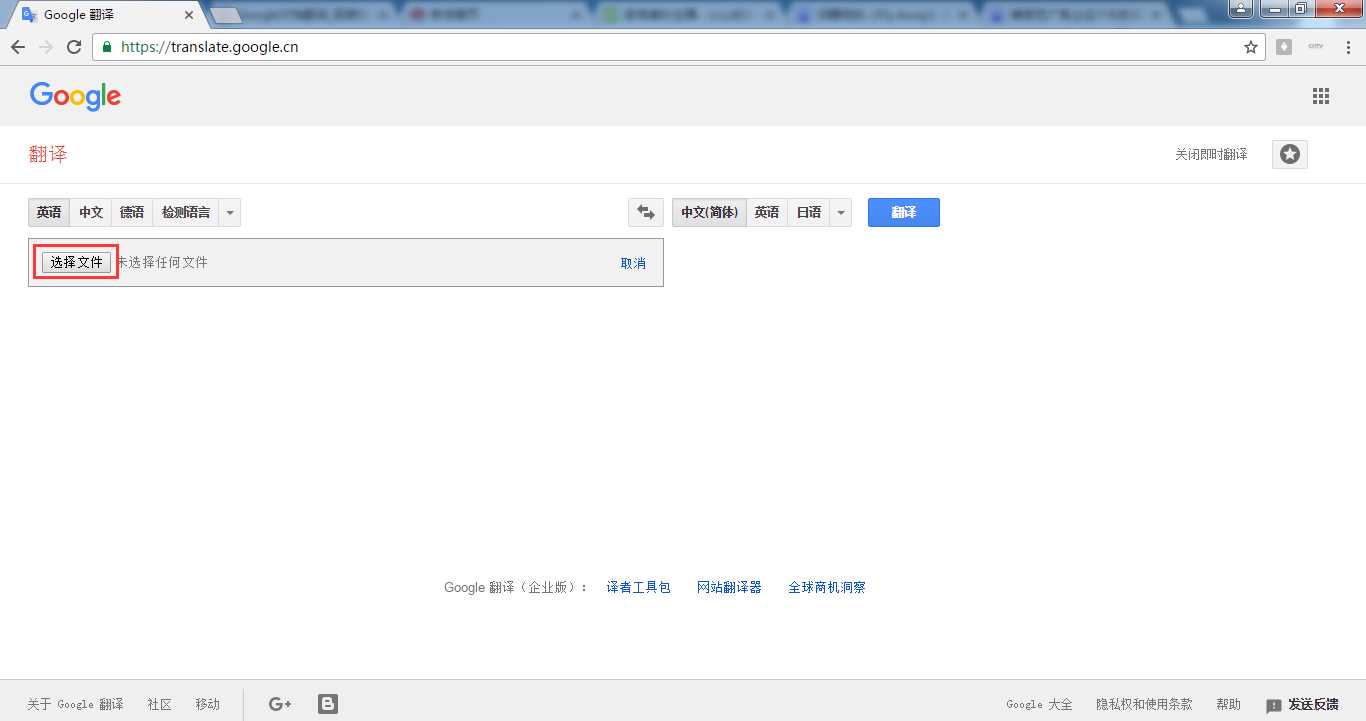
Task: Click 关闭即时翻译 link
Action: 1211,154
